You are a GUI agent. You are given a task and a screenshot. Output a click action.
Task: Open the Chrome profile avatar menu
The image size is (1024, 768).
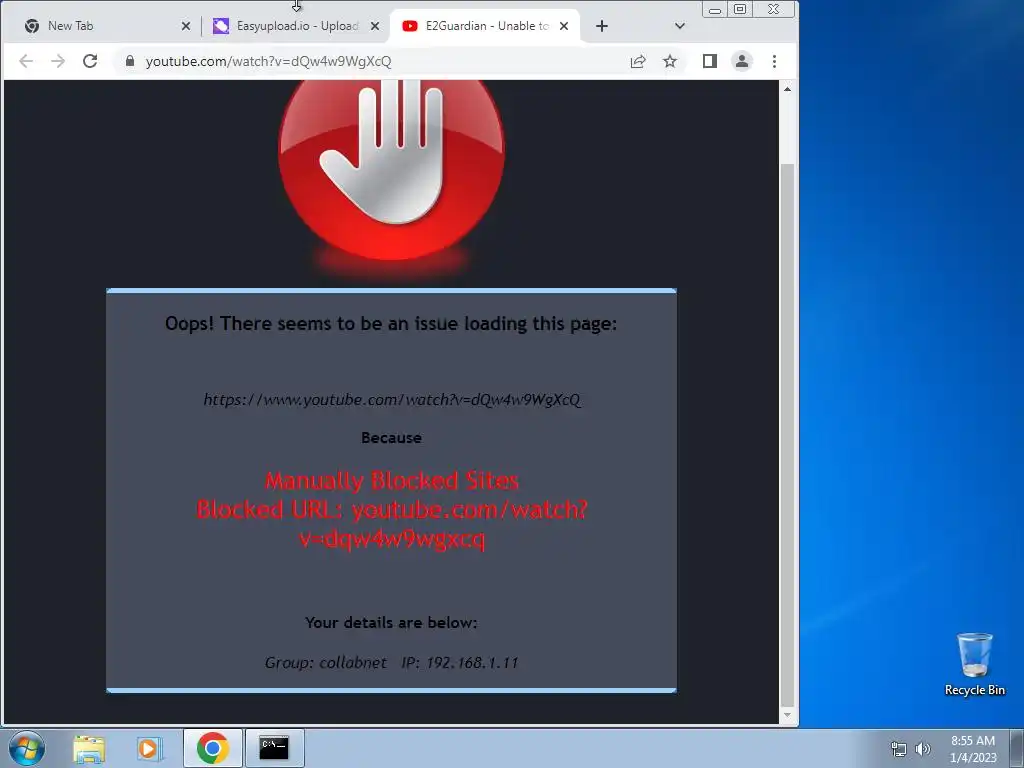pos(742,61)
